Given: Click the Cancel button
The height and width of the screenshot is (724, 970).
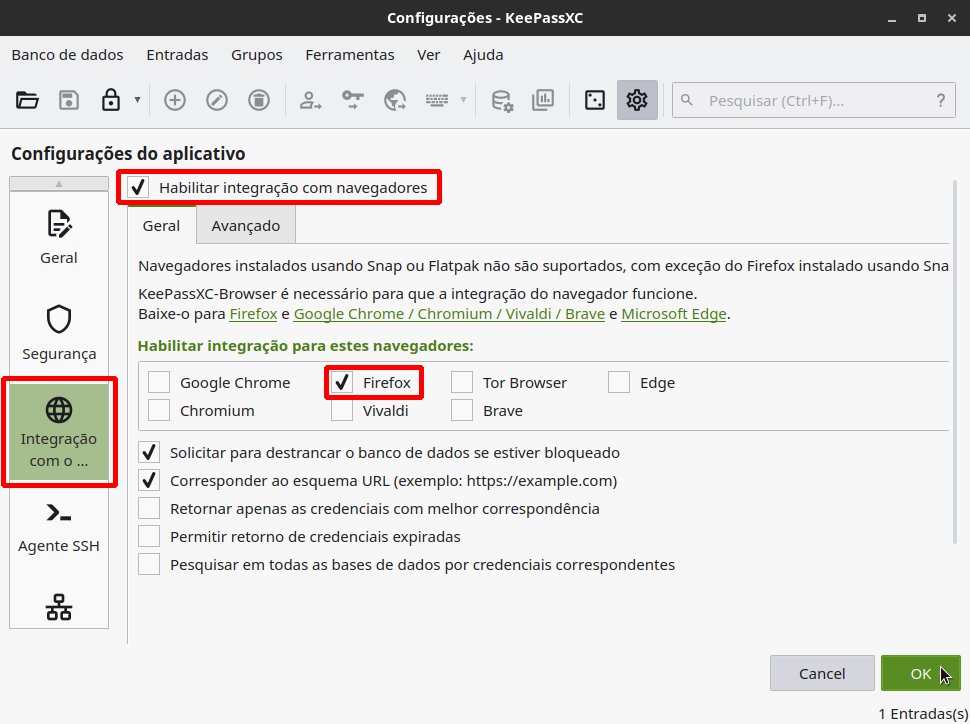Looking at the screenshot, I should [x=822, y=673].
